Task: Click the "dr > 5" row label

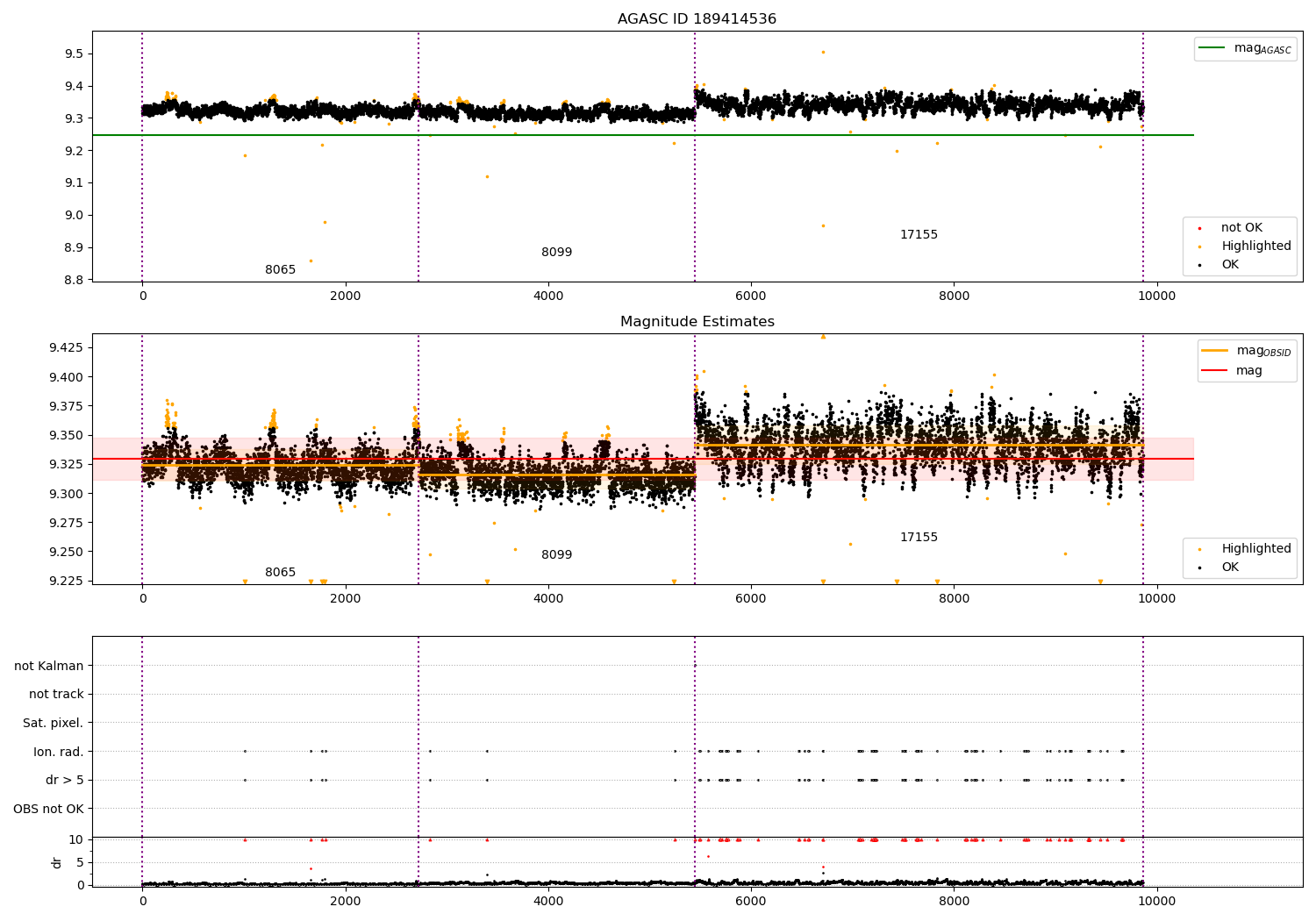Action: coord(65,781)
